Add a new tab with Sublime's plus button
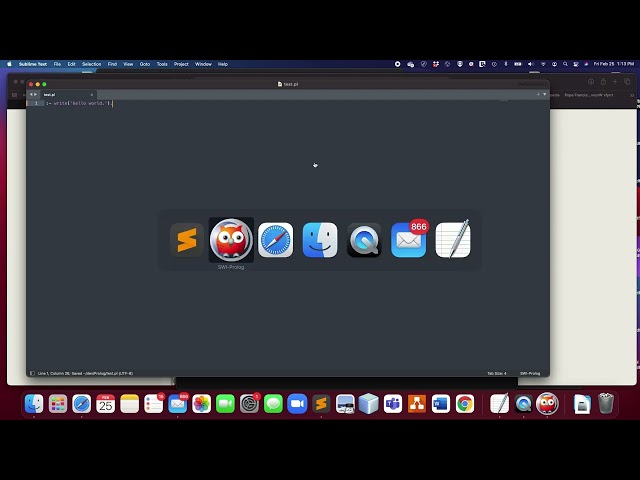The image size is (640, 480). tap(538, 94)
